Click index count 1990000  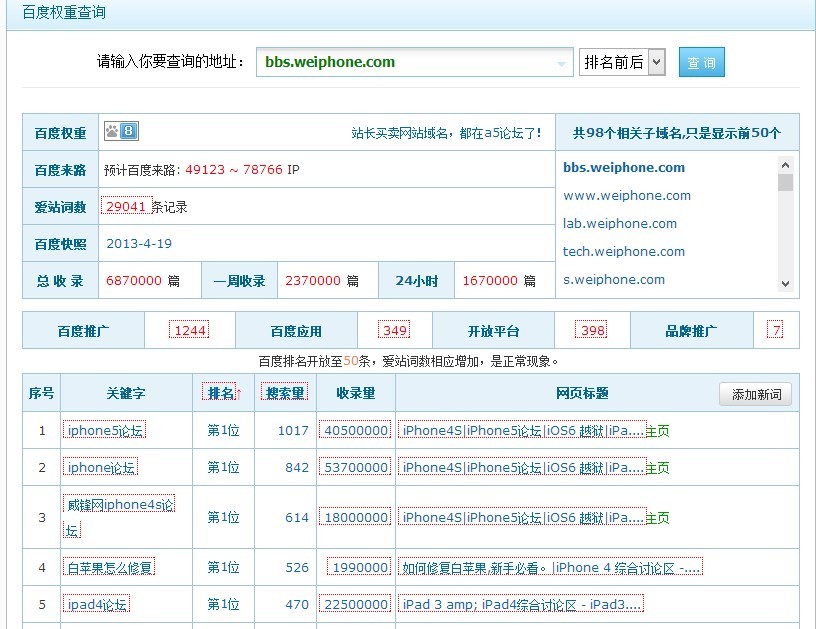(x=359, y=567)
